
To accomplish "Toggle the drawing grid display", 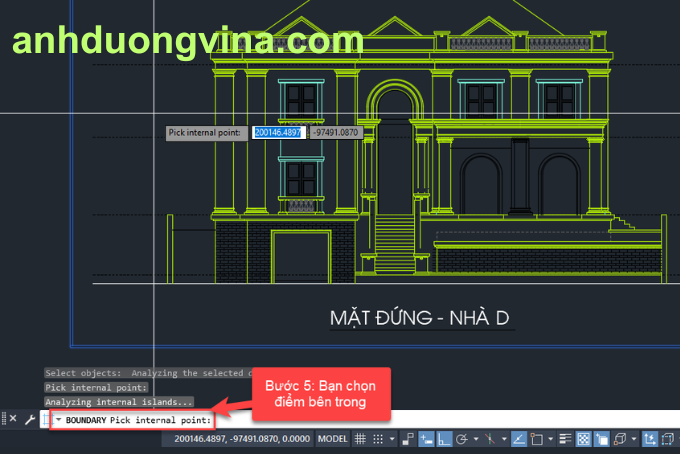I will tap(360, 439).
